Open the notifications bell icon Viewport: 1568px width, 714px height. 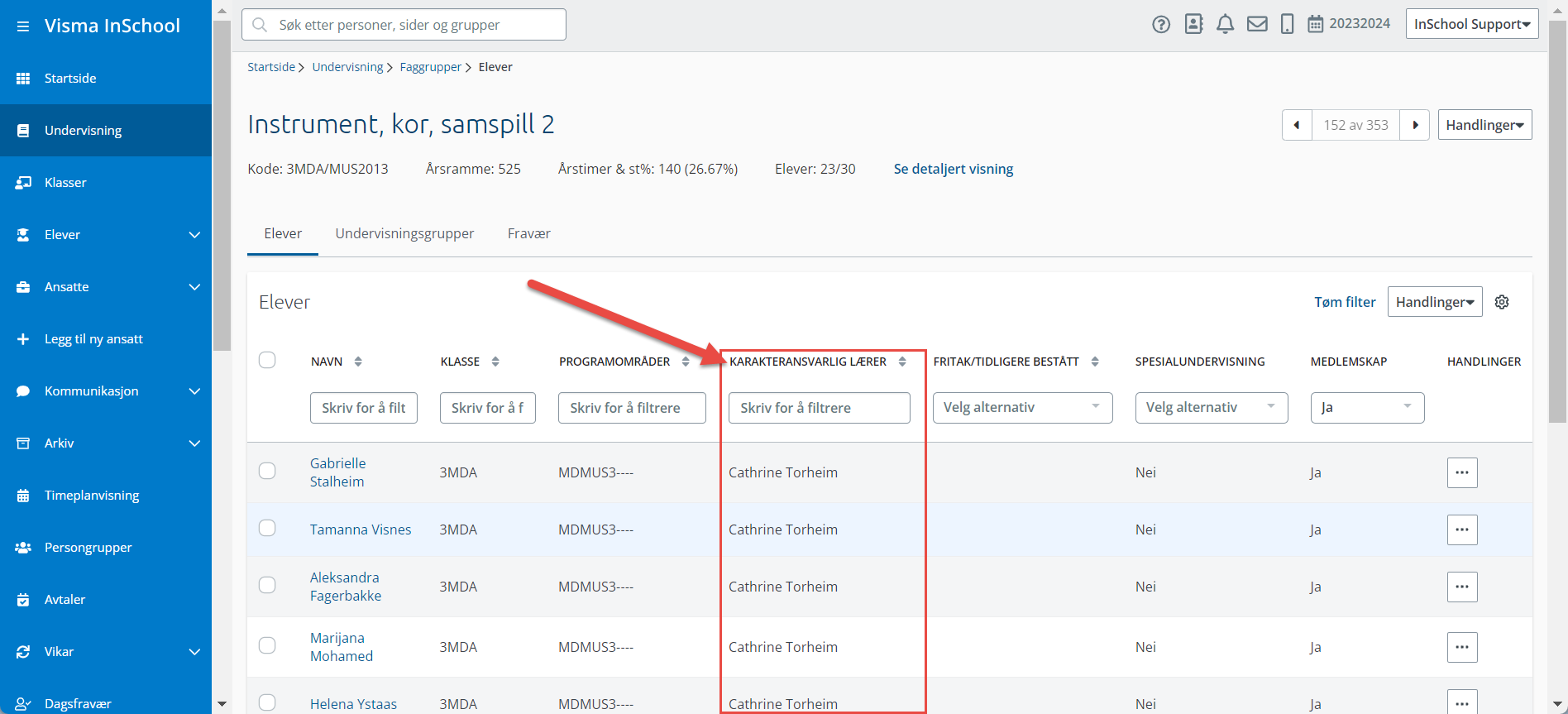[x=1225, y=24]
